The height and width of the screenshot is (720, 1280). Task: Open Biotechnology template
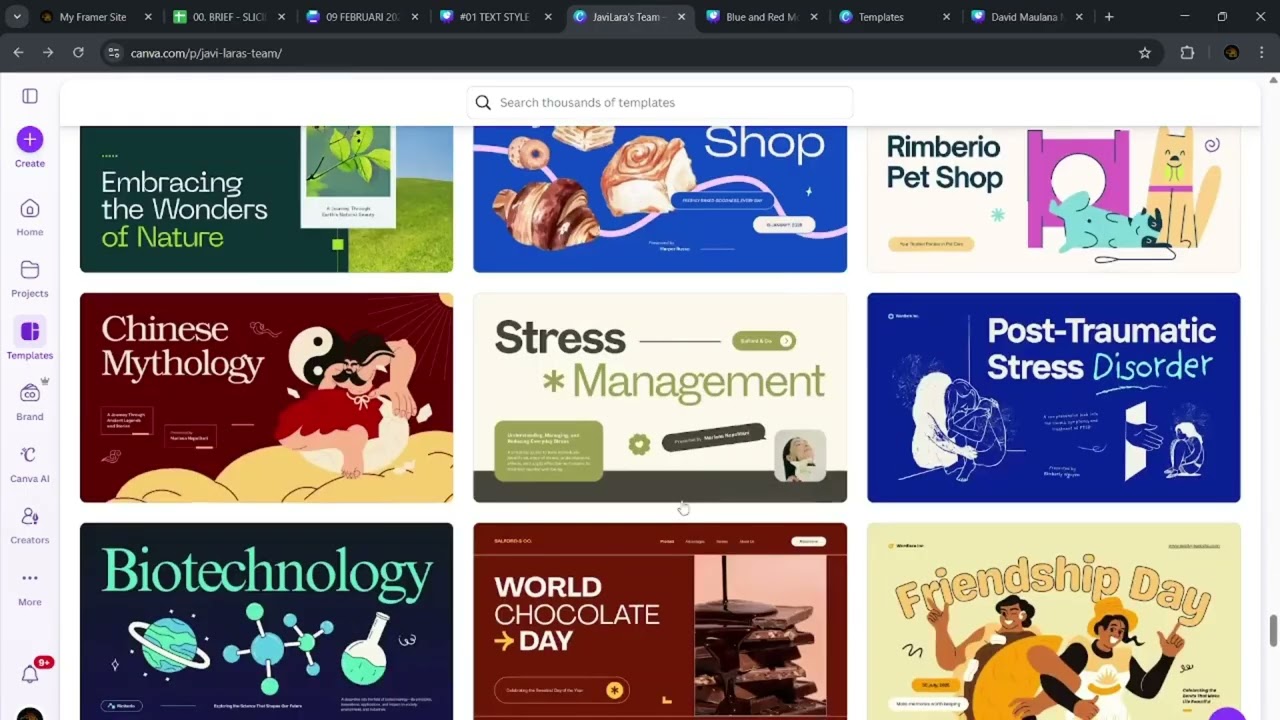point(266,621)
